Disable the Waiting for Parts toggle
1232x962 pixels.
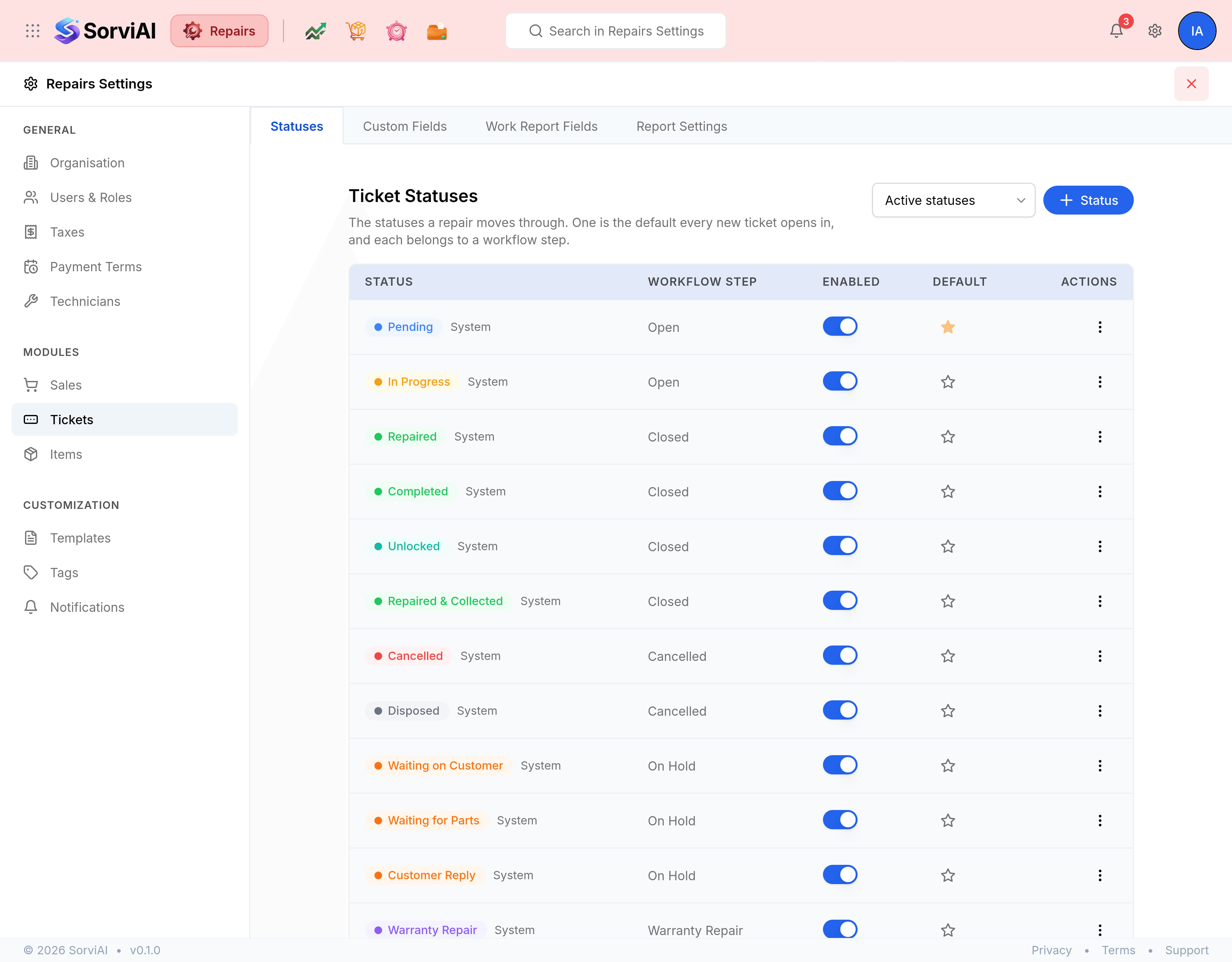pyautogui.click(x=840, y=820)
